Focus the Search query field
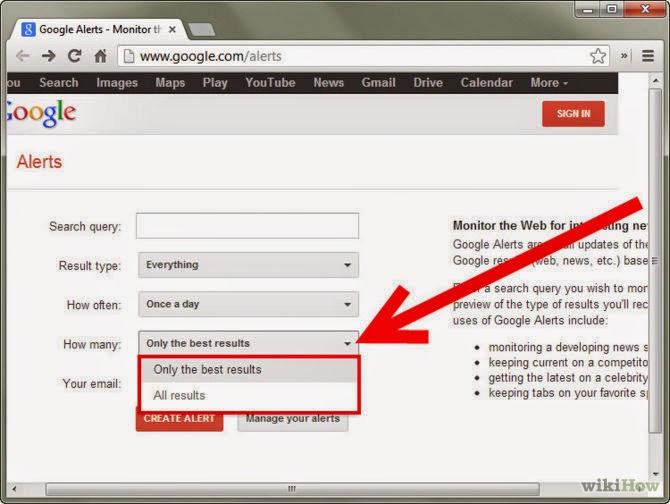This screenshot has width=670, height=504. [247, 226]
